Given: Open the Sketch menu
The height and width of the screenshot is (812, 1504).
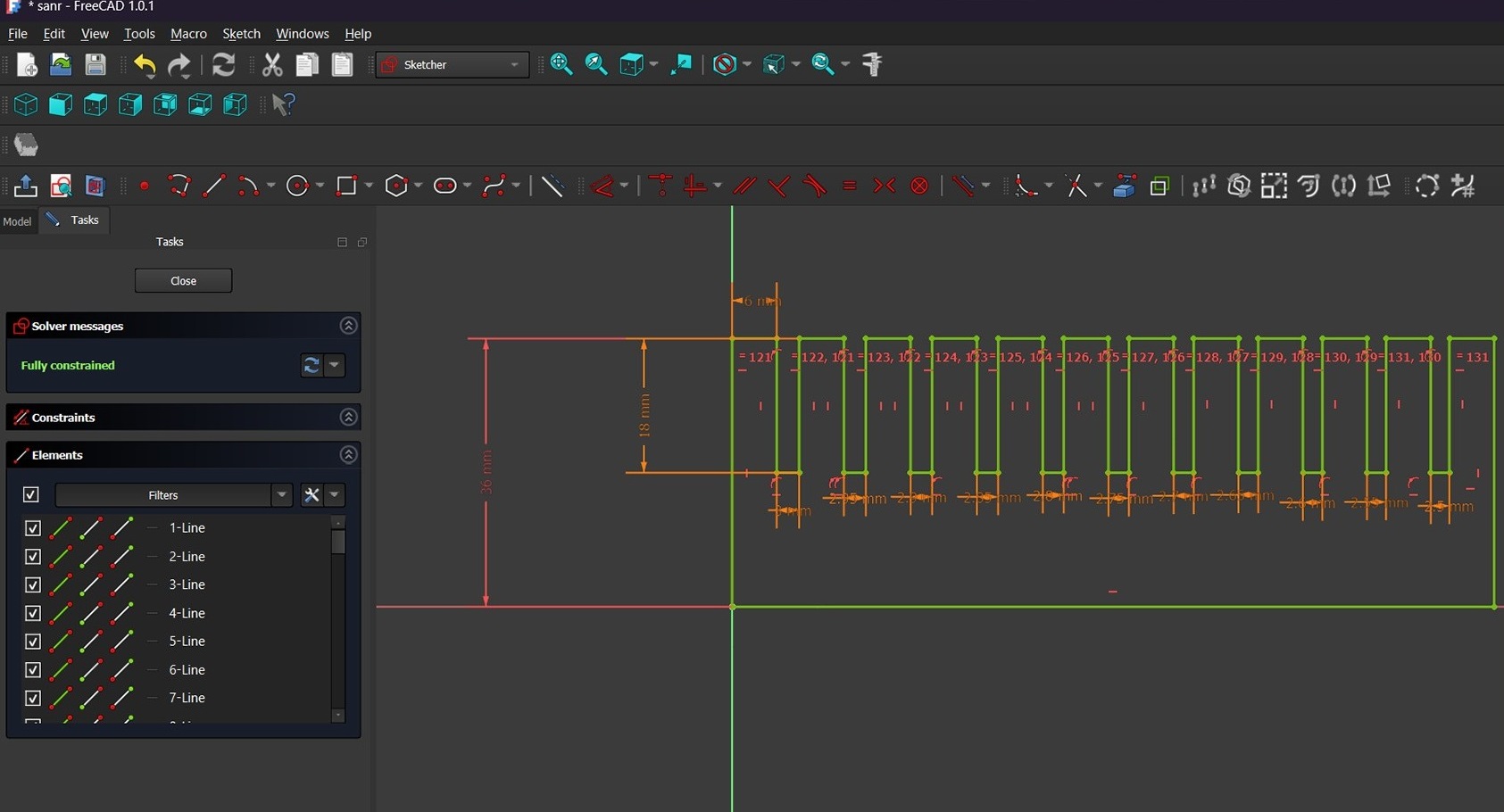Looking at the screenshot, I should [x=241, y=34].
